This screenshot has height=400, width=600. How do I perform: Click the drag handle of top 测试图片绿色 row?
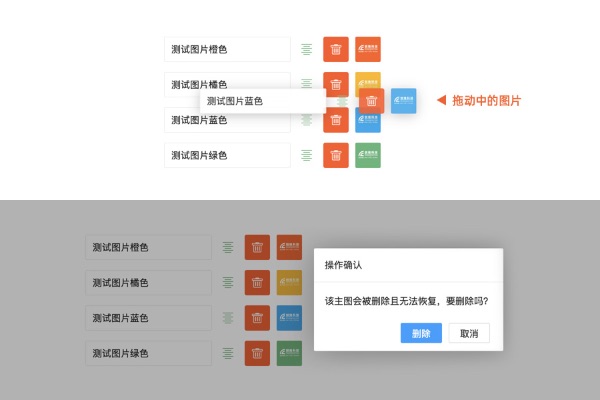coord(306,155)
